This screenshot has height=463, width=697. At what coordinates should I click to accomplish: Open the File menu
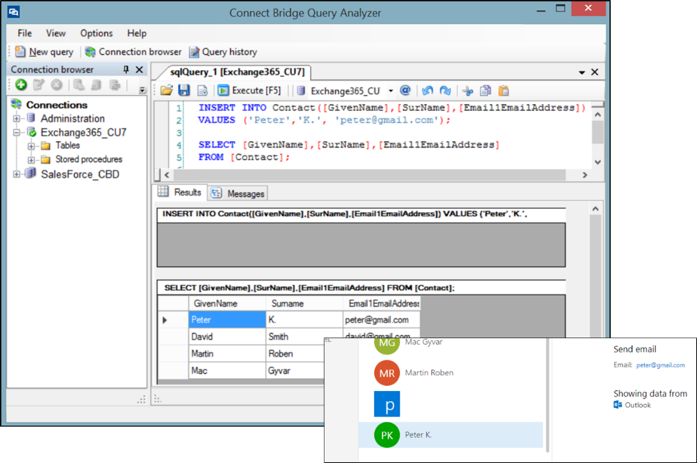24,33
